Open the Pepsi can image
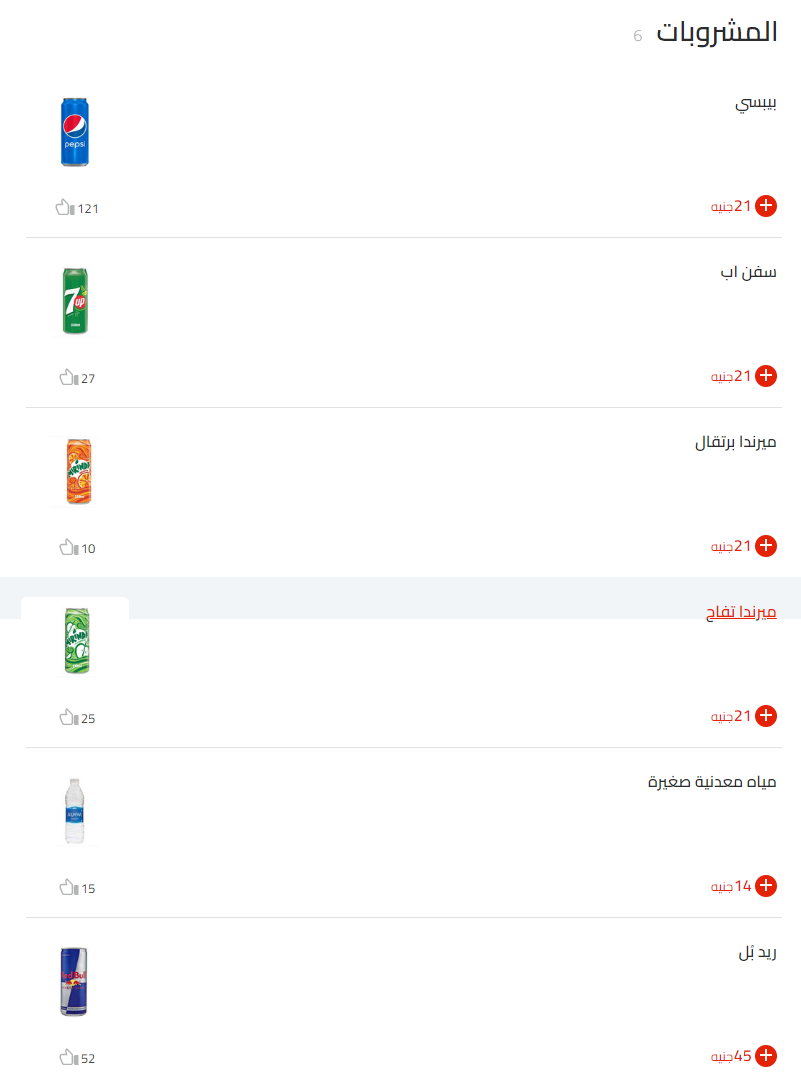This screenshot has width=801, height=1084. click(x=75, y=132)
